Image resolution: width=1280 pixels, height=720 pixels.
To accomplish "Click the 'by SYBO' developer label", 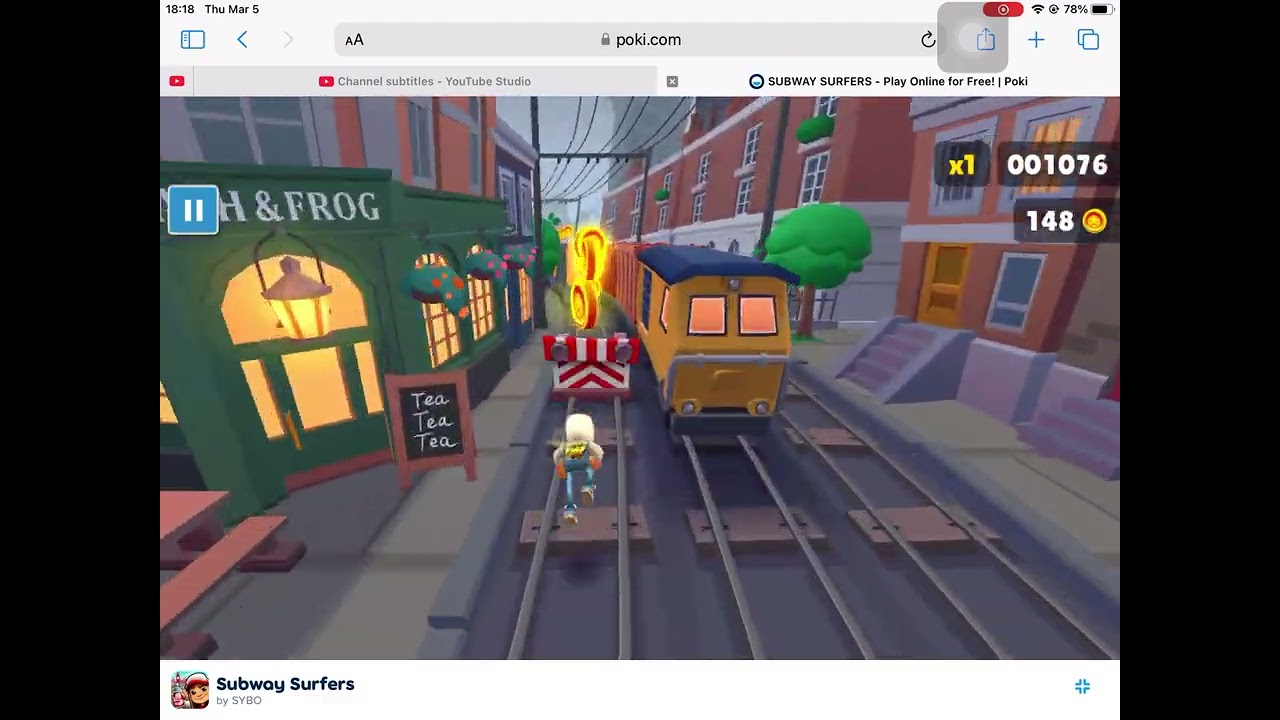I will pos(239,701).
